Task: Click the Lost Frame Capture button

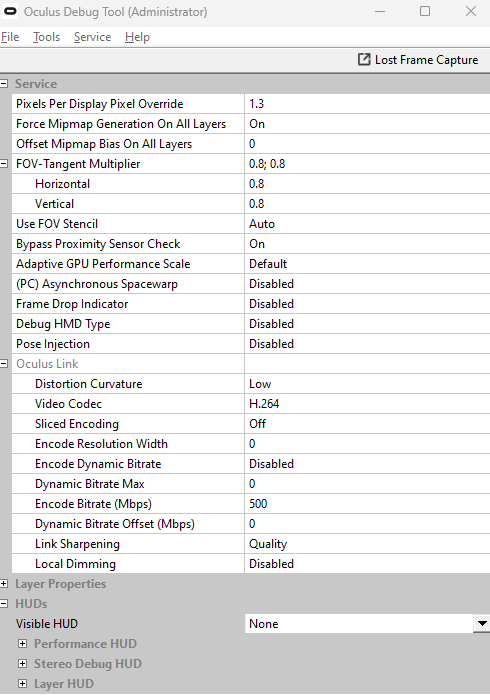Action: 418,59
